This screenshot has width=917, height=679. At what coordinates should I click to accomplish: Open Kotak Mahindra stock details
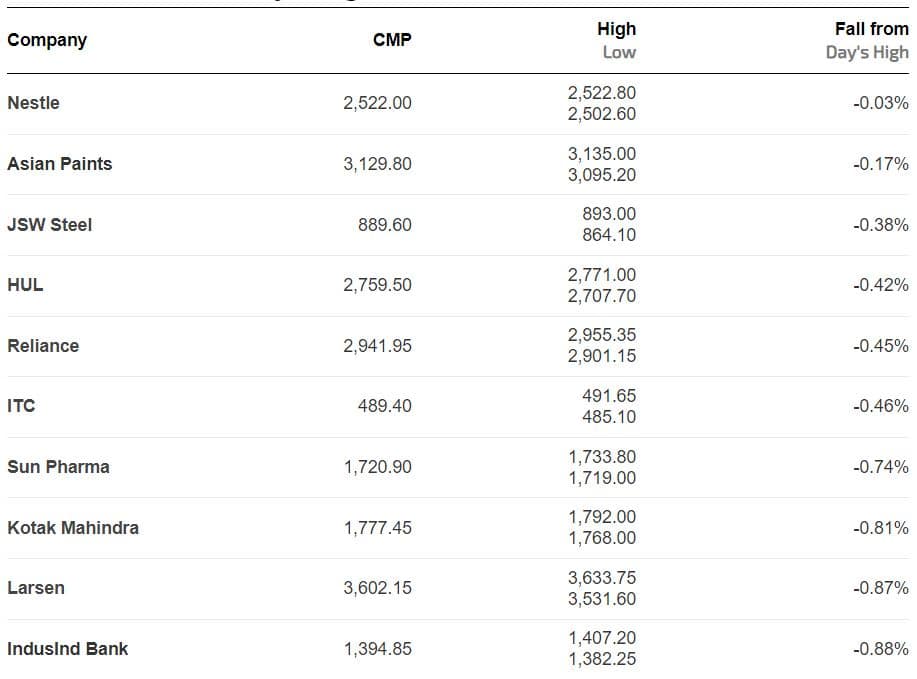click(x=73, y=528)
